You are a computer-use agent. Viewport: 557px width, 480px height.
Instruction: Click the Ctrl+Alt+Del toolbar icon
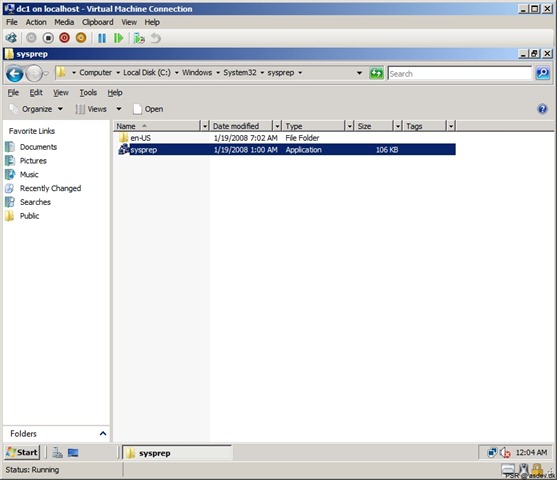click(x=11, y=38)
